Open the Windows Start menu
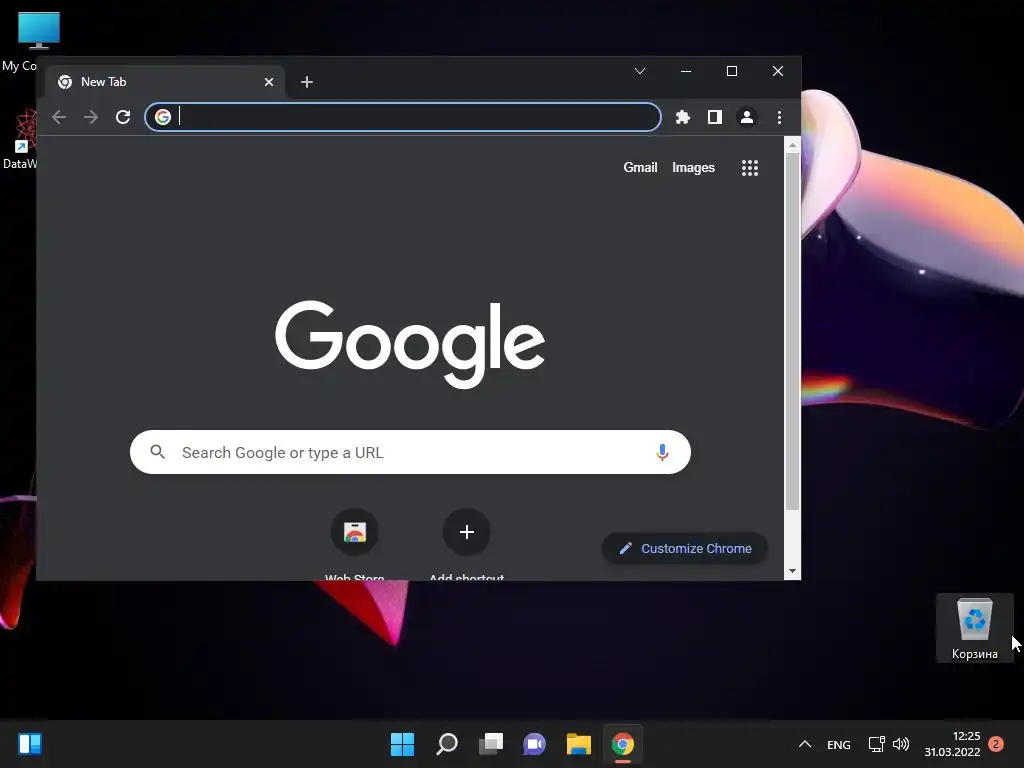This screenshot has height=768, width=1024. click(402, 744)
